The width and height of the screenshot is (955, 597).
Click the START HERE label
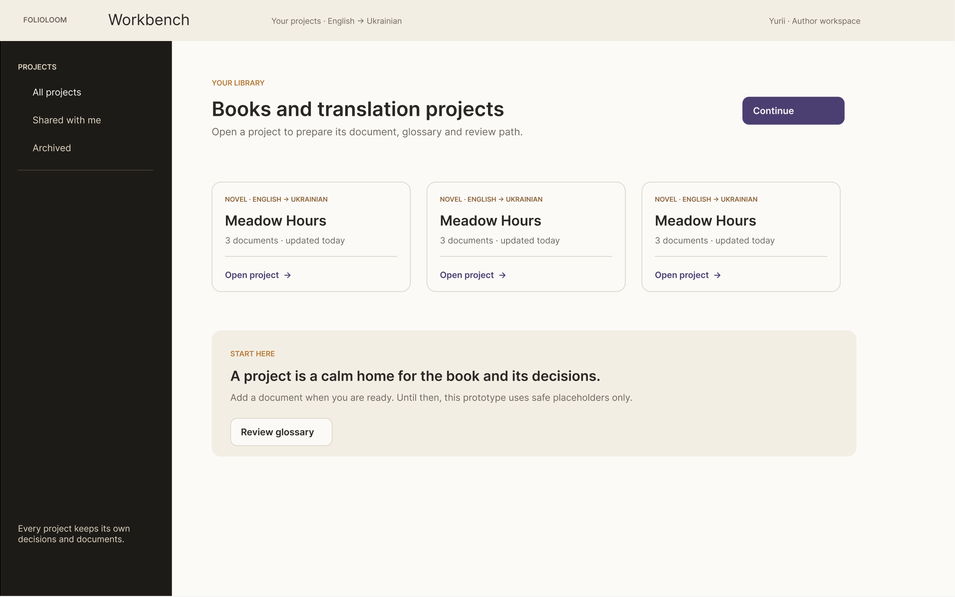tap(252, 353)
